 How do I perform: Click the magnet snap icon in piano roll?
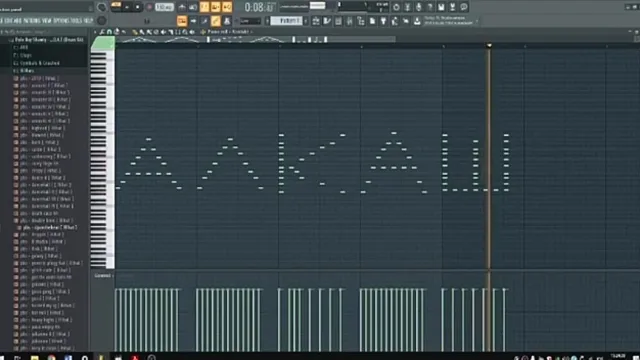pos(109,31)
